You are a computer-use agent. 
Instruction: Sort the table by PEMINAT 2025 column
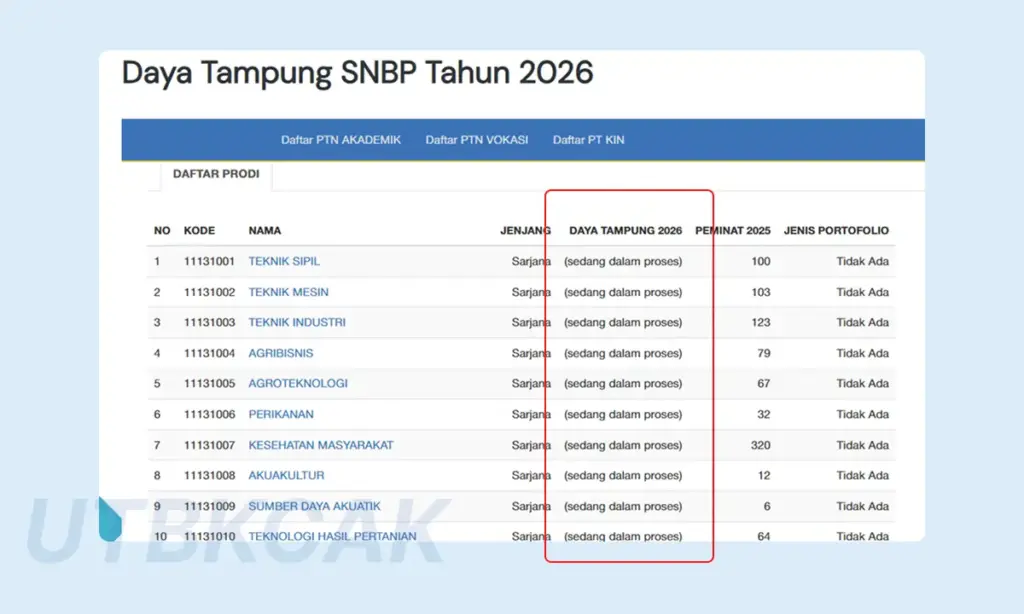point(733,230)
